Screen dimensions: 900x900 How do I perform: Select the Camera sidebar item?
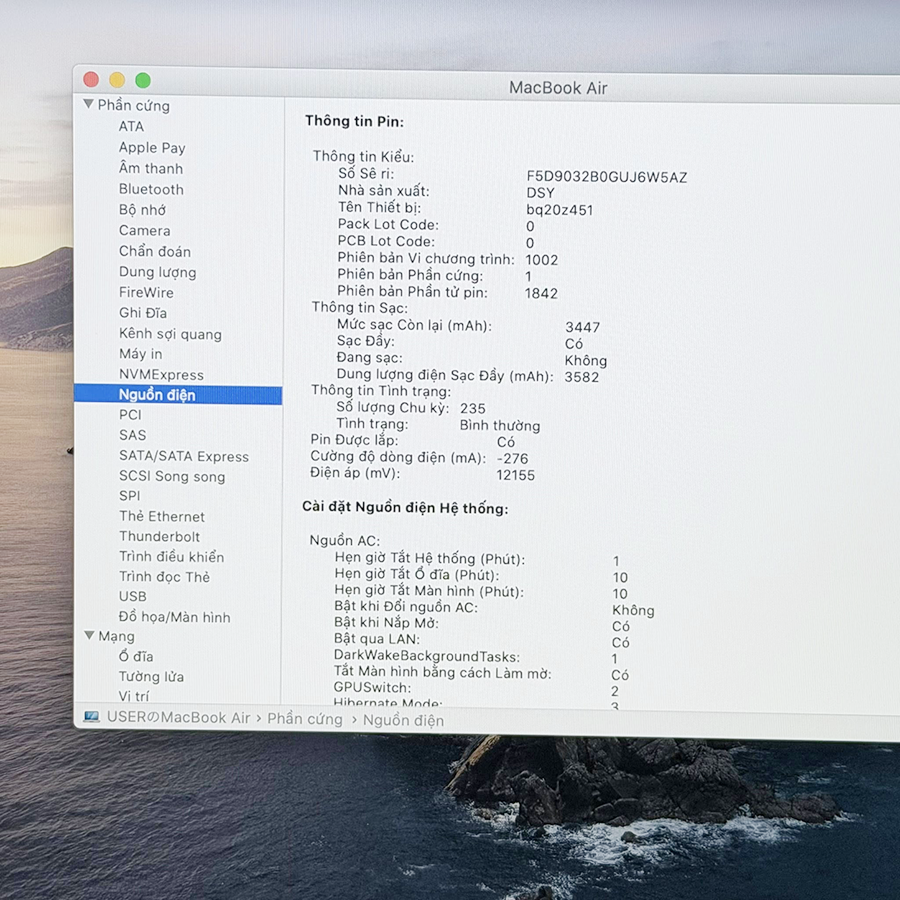point(144,230)
